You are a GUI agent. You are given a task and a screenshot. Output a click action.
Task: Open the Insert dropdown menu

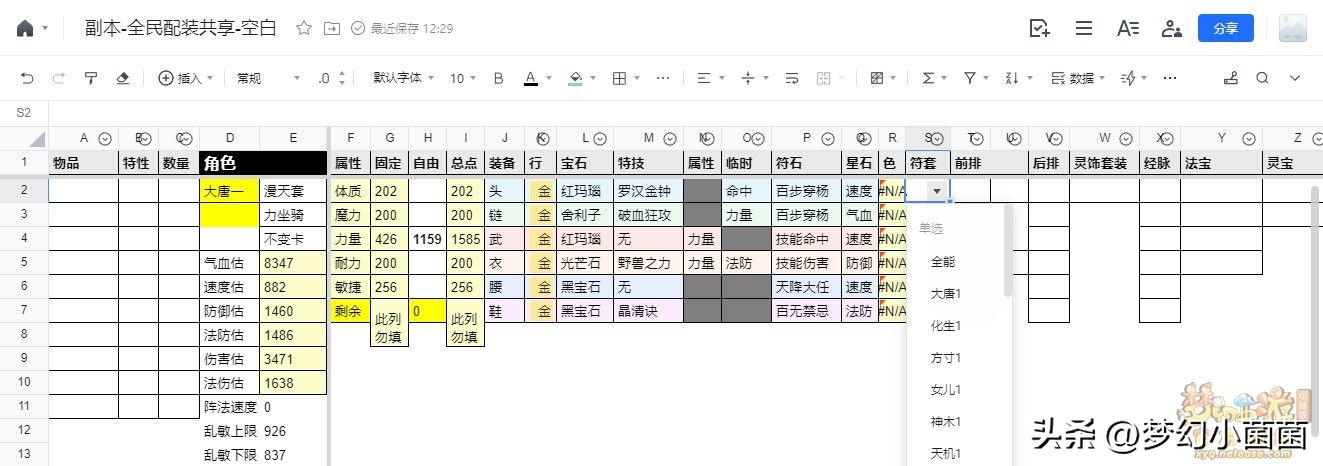coord(186,78)
